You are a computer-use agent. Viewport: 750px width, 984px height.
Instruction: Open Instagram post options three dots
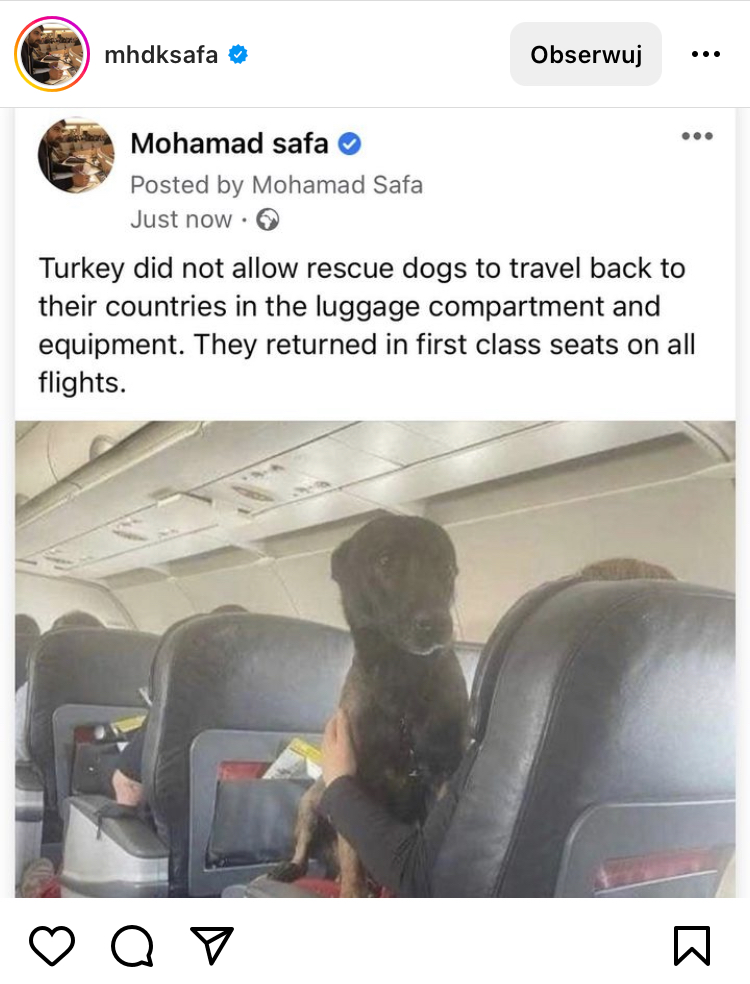pos(706,54)
